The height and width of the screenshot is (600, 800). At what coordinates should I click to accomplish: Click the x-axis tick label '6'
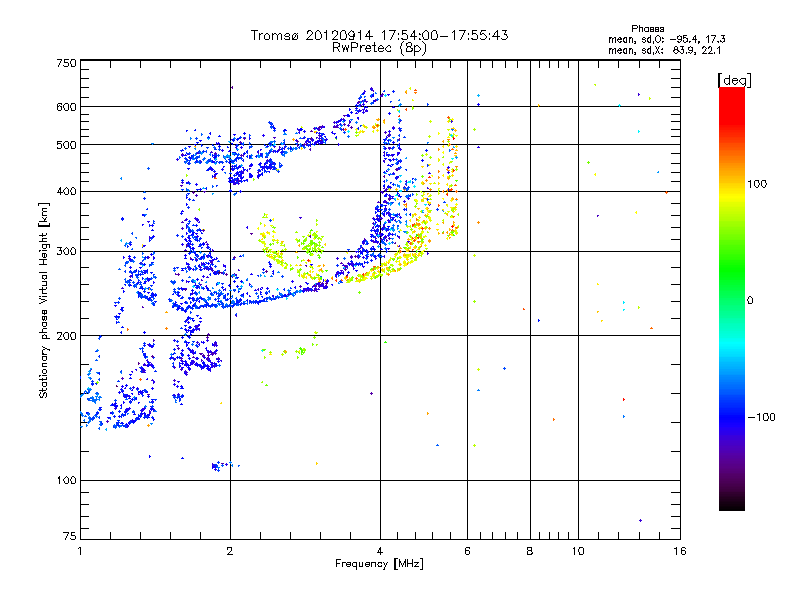click(467, 551)
